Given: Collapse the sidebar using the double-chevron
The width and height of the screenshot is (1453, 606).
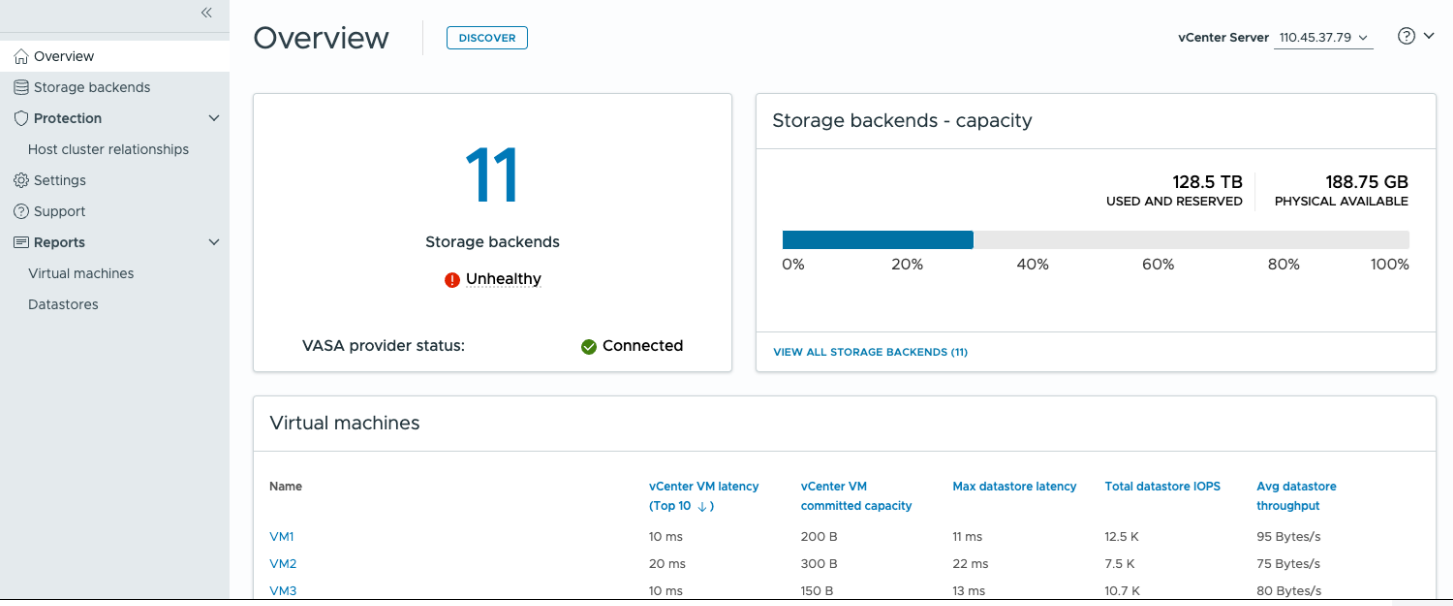Looking at the screenshot, I should click(206, 13).
